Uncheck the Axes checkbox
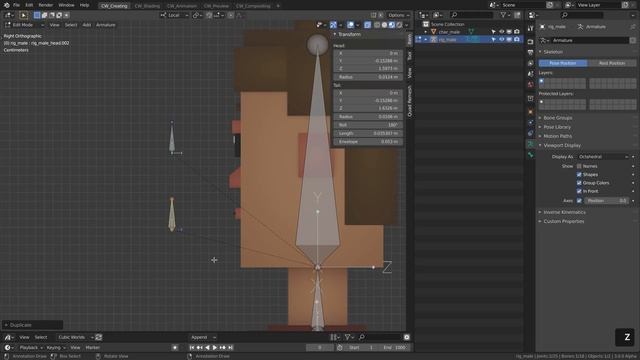640x360 pixels. click(579, 201)
